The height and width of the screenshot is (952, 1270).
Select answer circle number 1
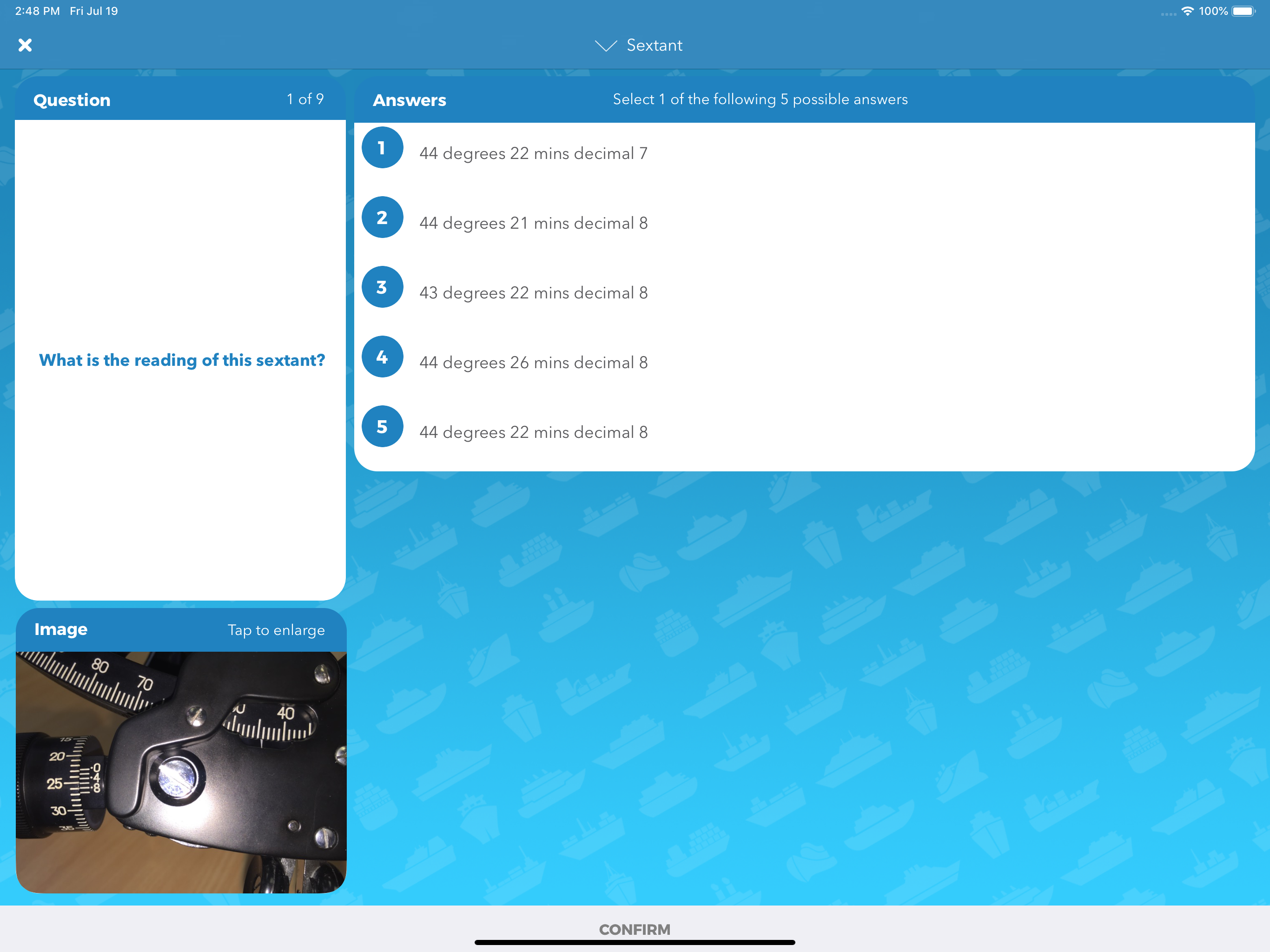pos(382,147)
